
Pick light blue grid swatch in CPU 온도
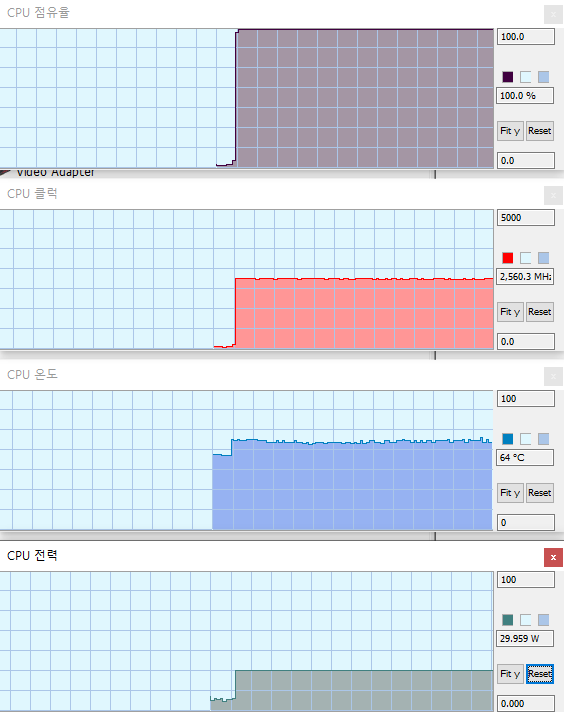pos(544,439)
